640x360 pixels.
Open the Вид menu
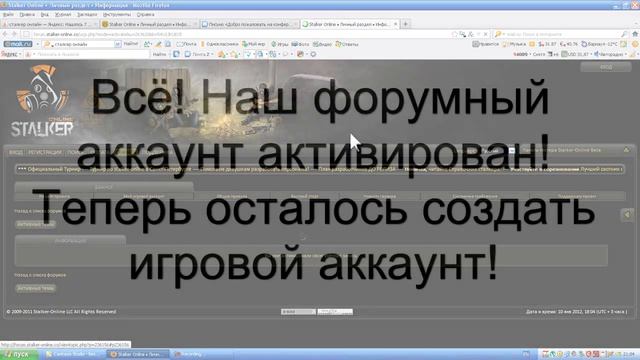coord(44,14)
